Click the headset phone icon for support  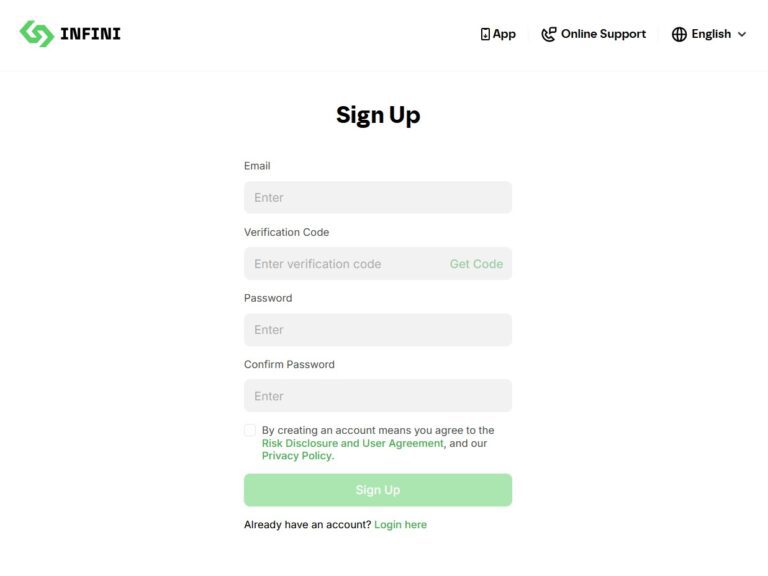click(x=549, y=34)
